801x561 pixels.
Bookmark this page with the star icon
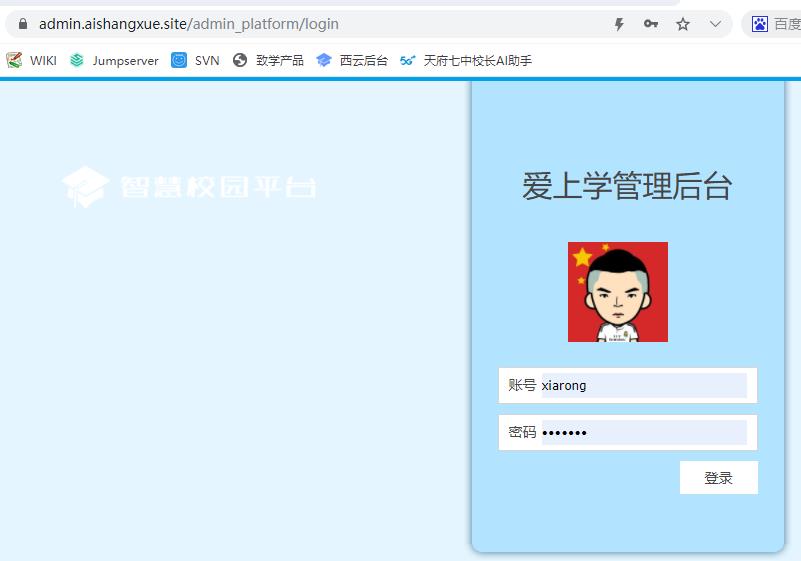[683, 24]
